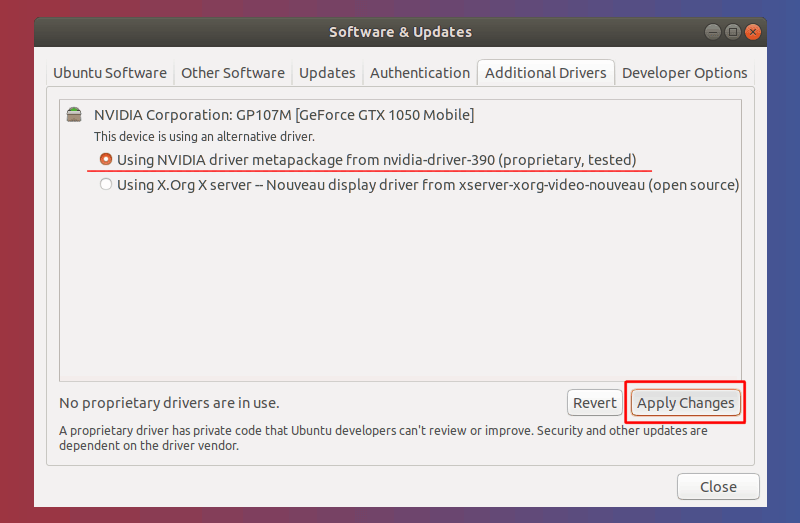The width and height of the screenshot is (800, 523).
Task: Select the Additional Drivers tab
Action: pos(545,73)
